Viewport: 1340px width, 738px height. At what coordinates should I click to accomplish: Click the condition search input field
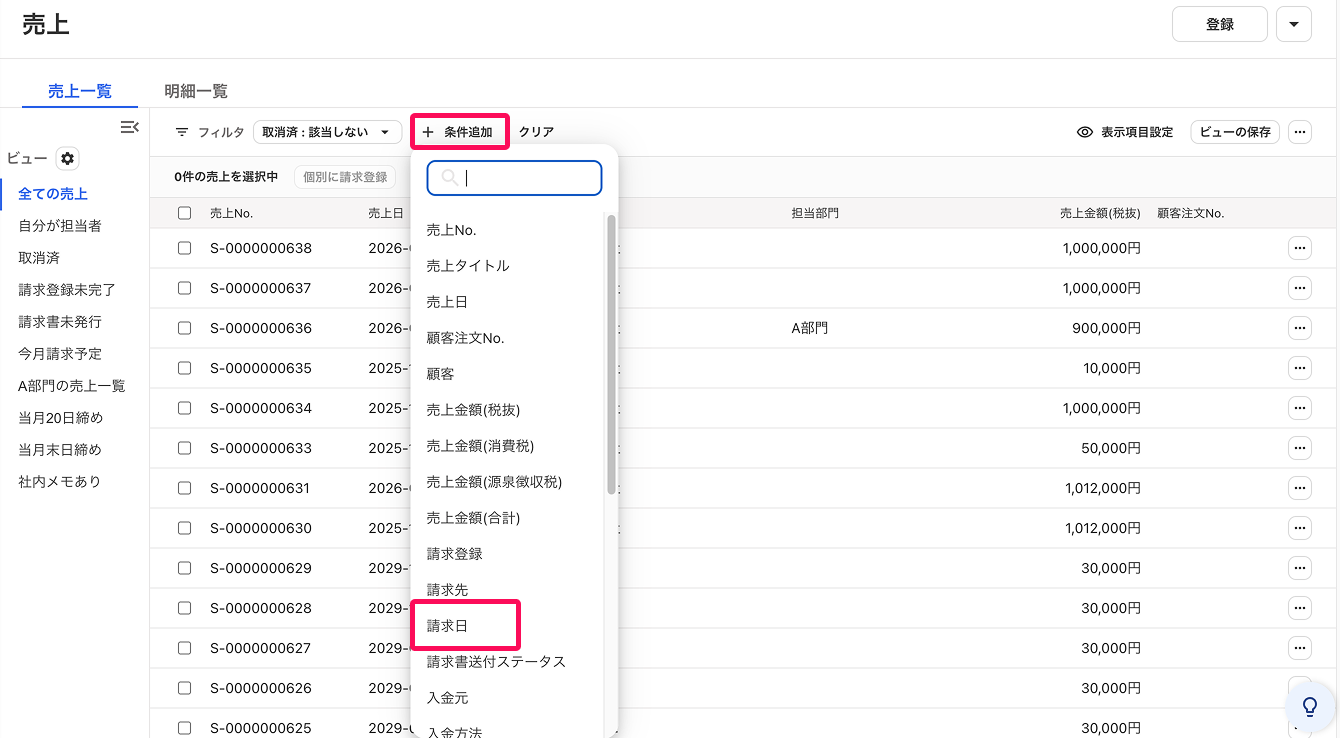[x=515, y=178]
